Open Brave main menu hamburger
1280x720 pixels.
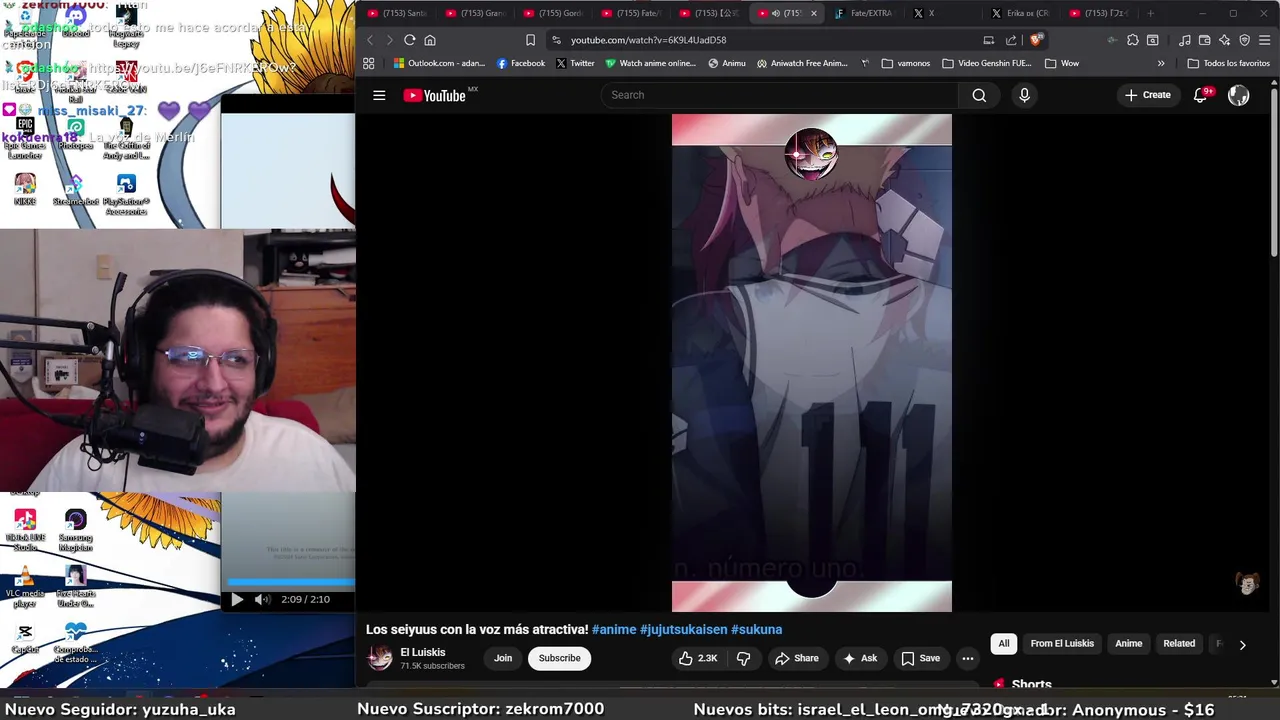(1265, 40)
